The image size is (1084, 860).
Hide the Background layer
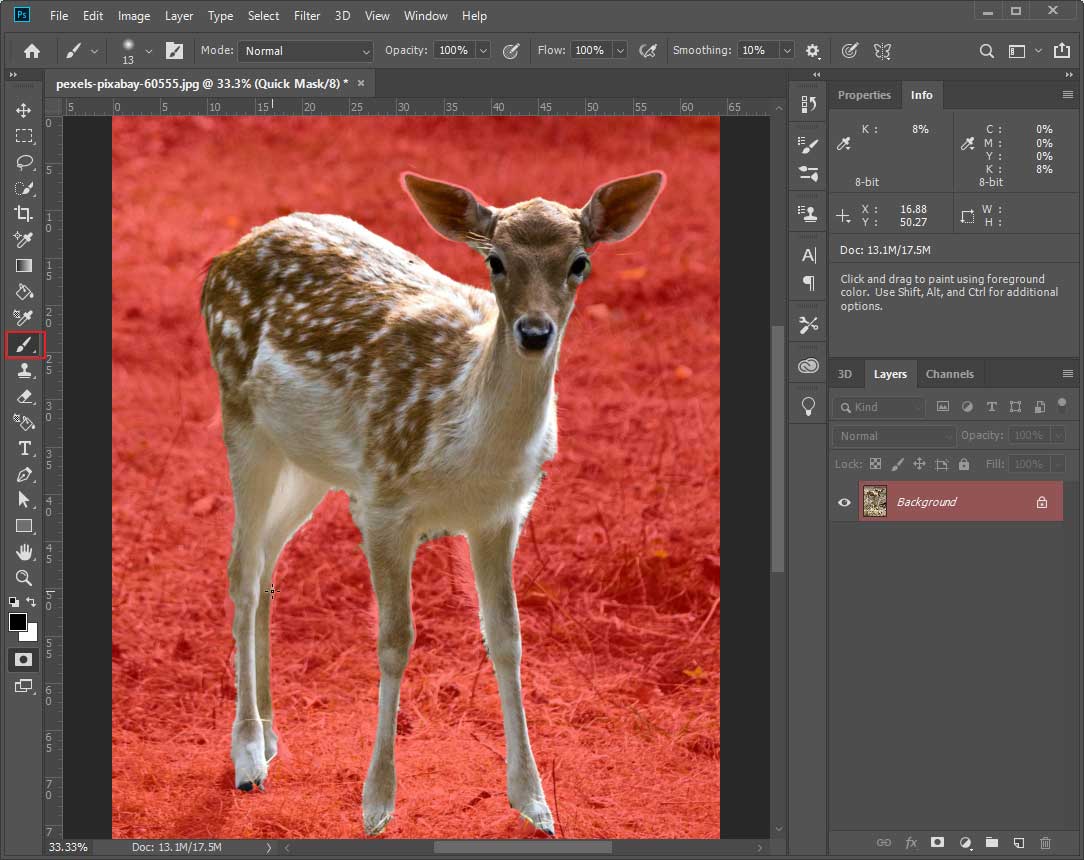click(844, 502)
